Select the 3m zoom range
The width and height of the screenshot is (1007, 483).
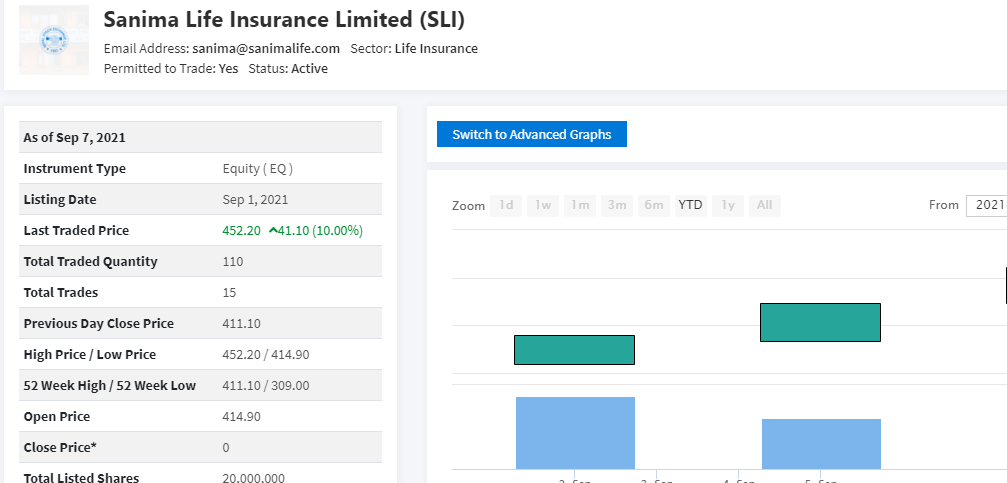(x=617, y=206)
